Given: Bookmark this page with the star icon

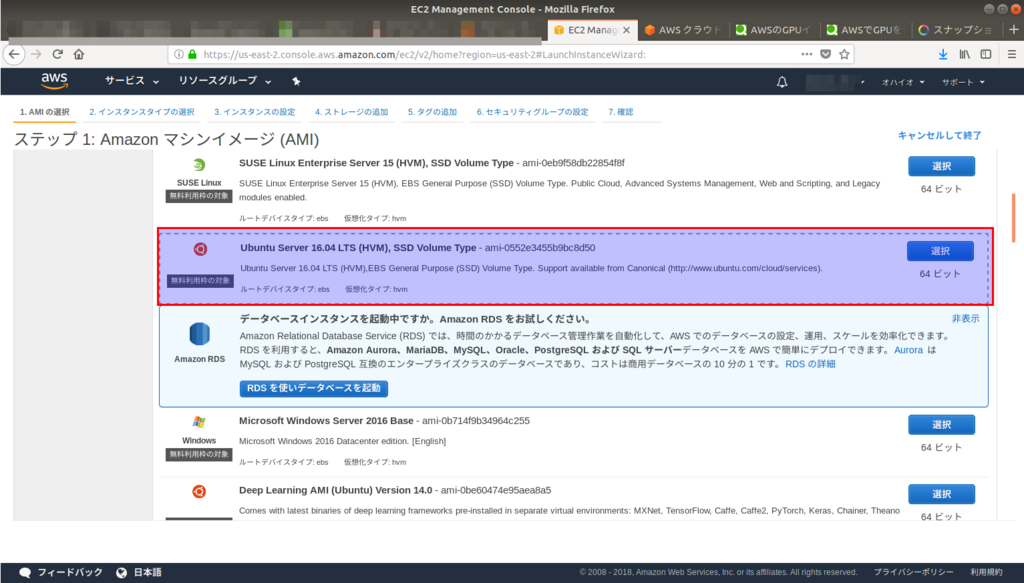Looking at the screenshot, I should point(844,54).
